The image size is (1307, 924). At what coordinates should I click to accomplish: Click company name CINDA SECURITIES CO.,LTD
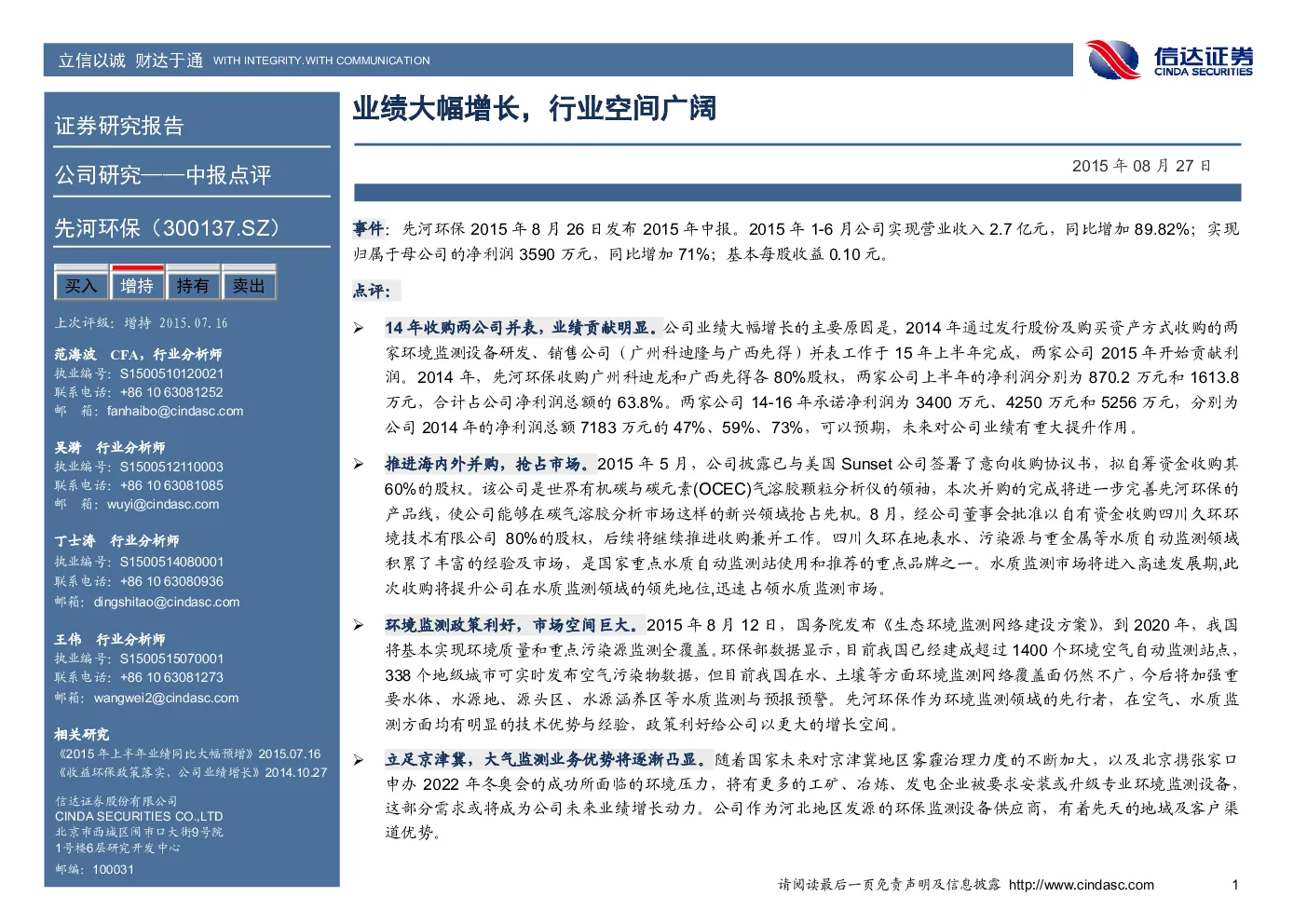(139, 816)
